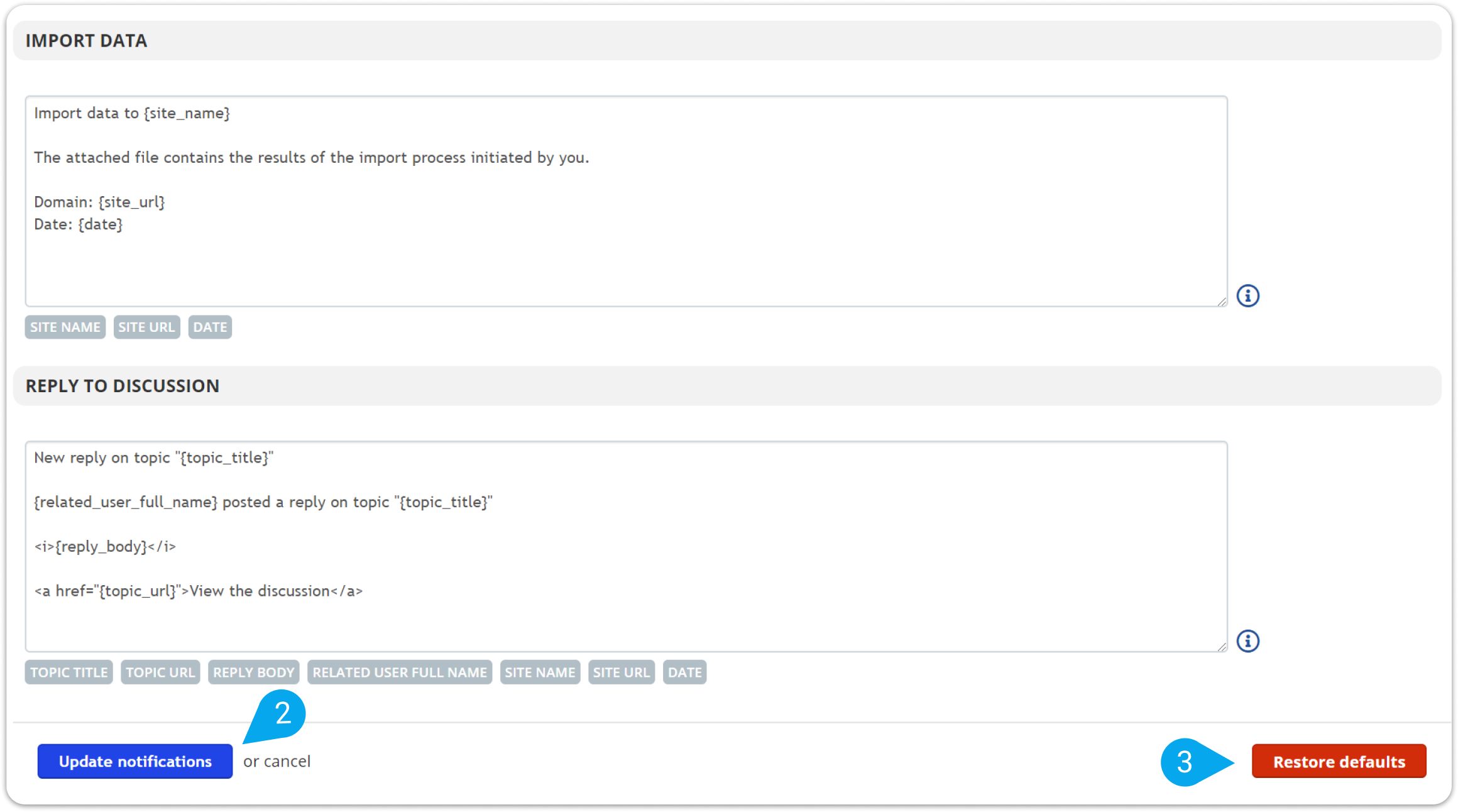Click the line "<i>{reply_body}</i>"
Viewport: 1458px width, 812px height.
(x=105, y=547)
